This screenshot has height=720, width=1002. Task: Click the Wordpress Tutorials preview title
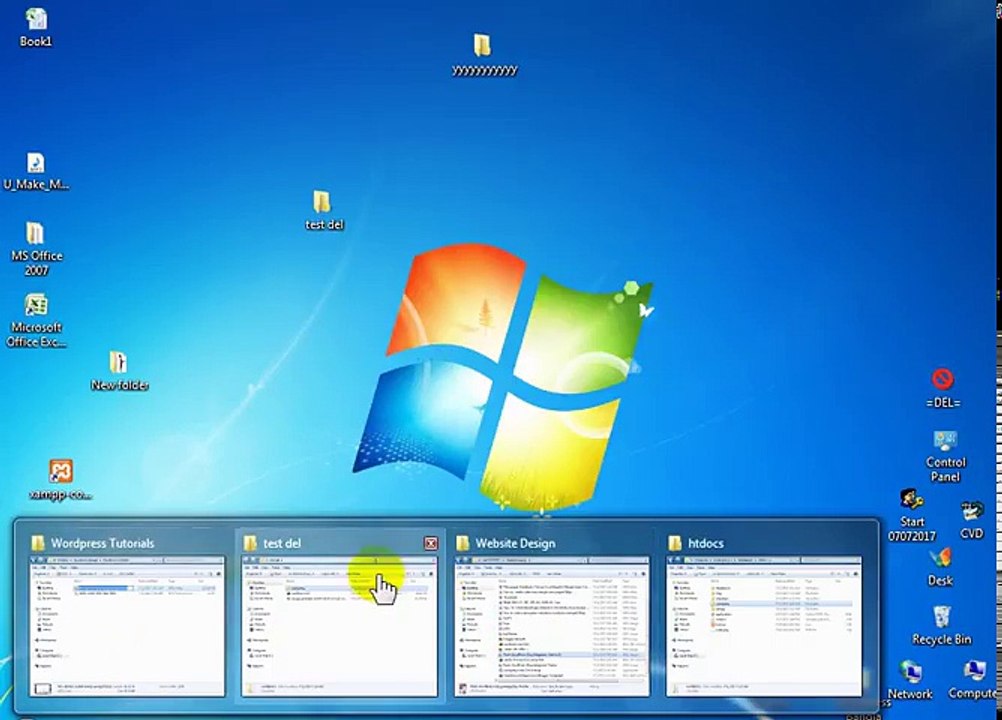point(102,543)
